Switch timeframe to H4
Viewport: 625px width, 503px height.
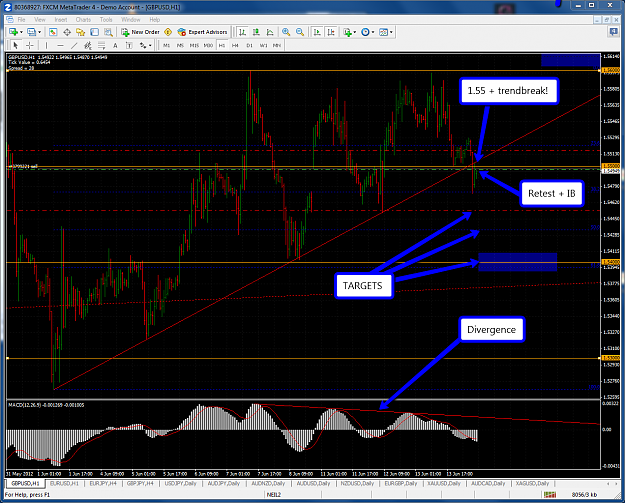[x=236, y=45]
